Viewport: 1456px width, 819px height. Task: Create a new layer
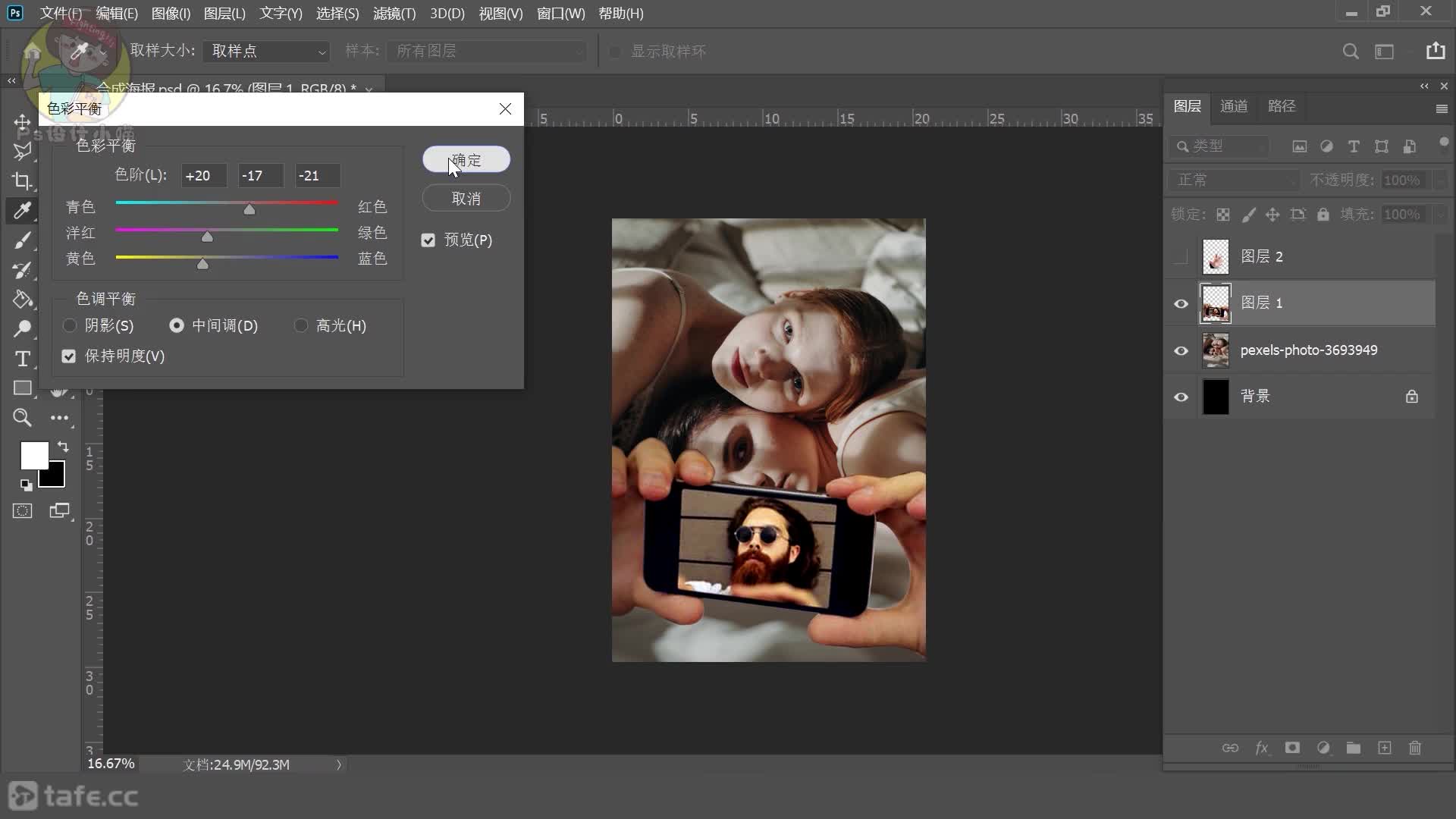[x=1385, y=748]
